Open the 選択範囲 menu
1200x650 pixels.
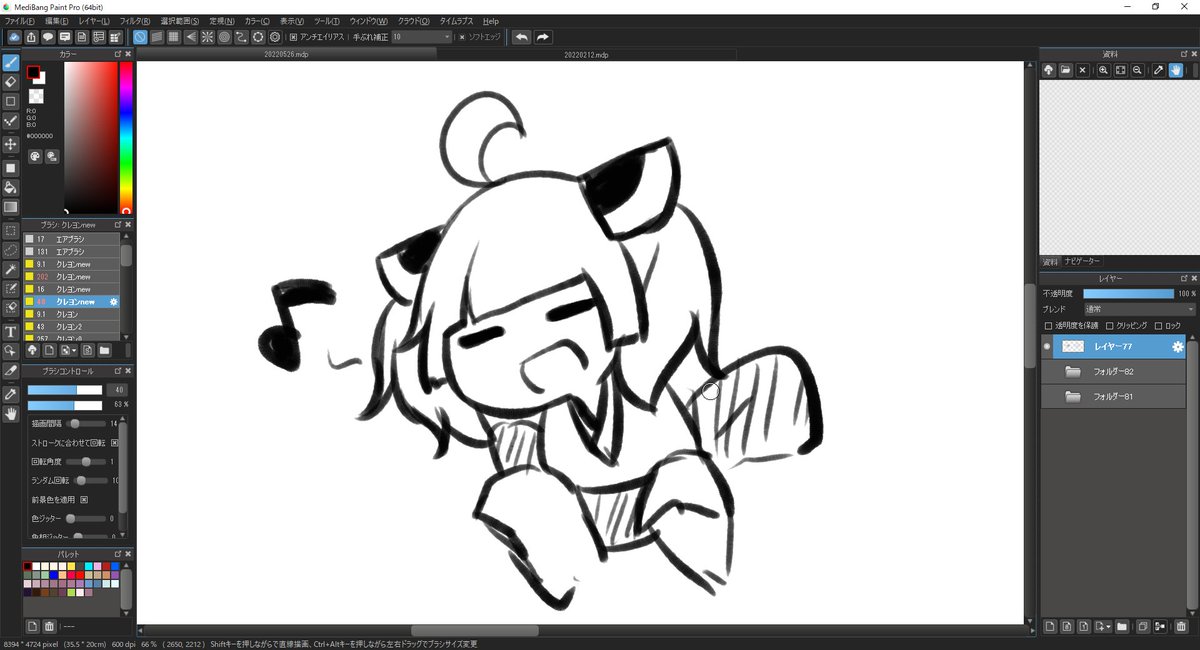pyautogui.click(x=179, y=20)
